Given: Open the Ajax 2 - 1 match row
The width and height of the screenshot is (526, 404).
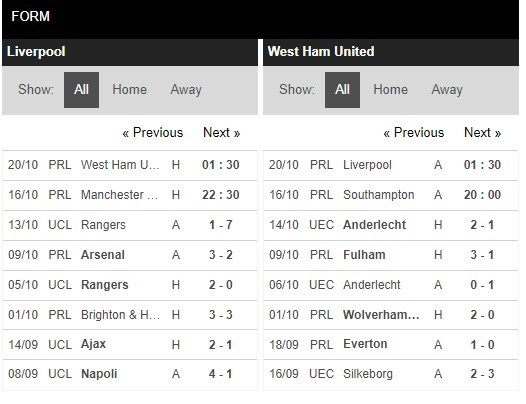Looking at the screenshot, I should point(130,345).
